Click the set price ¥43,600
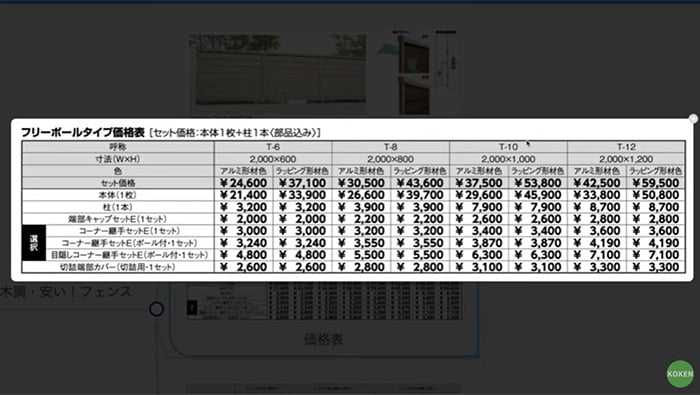The width and height of the screenshot is (700, 395). [420, 183]
